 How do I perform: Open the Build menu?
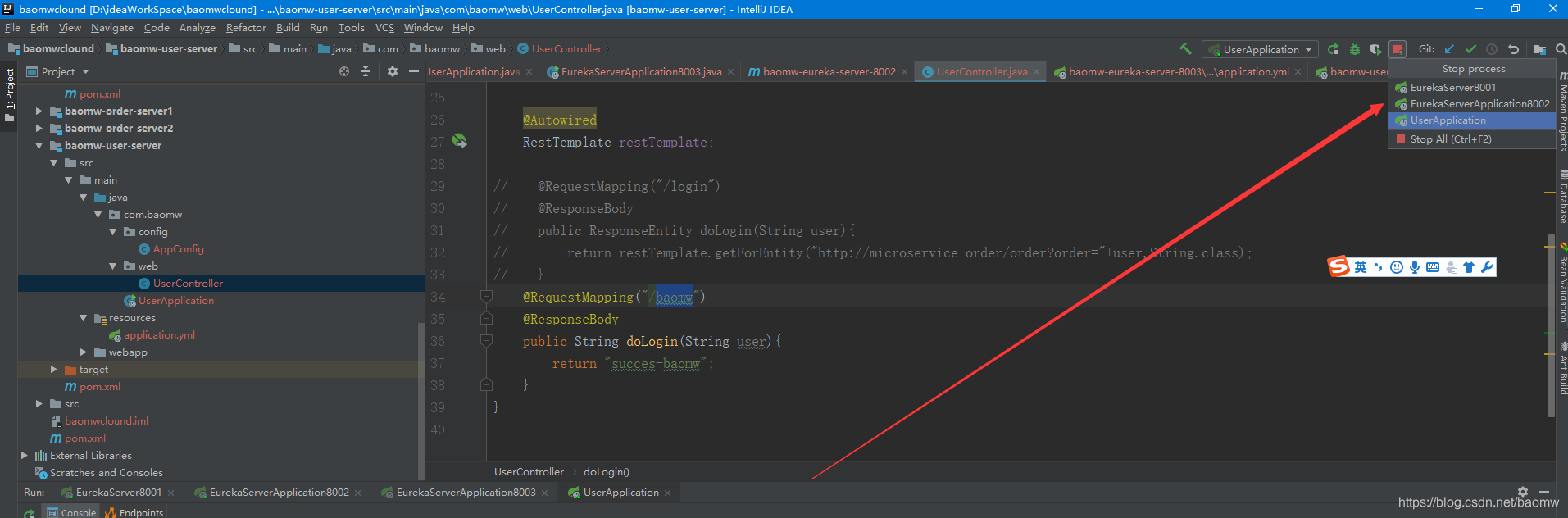tap(288, 28)
